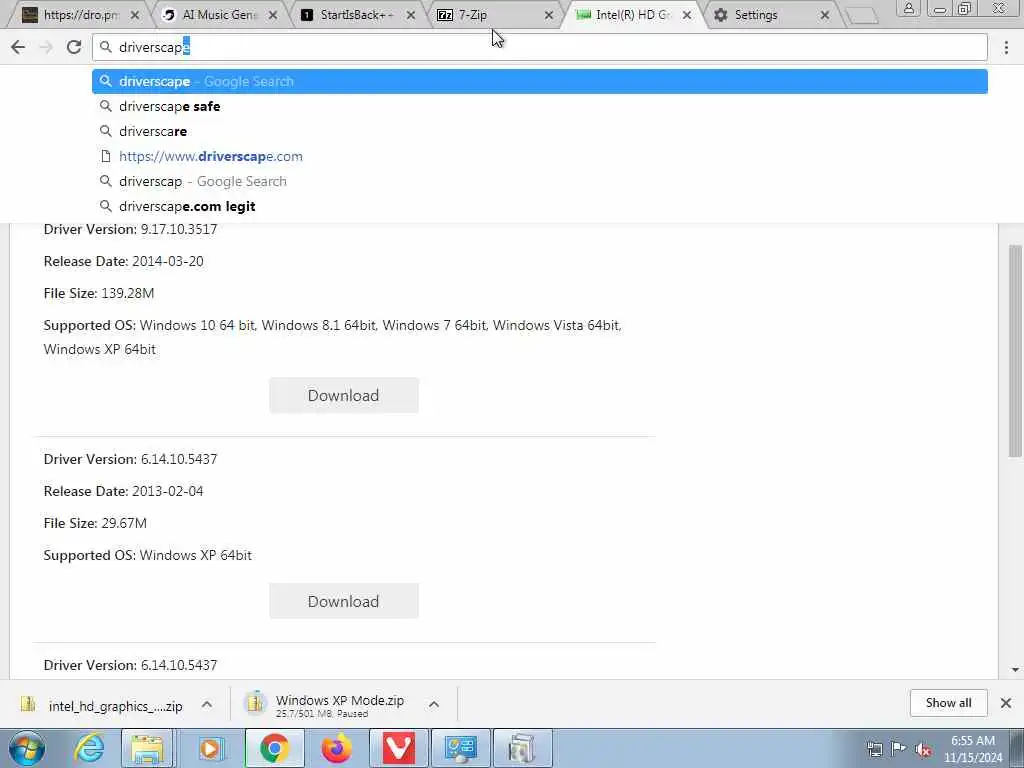
Task: Open the Windows XP Mode.zip download item
Action: click(325, 705)
